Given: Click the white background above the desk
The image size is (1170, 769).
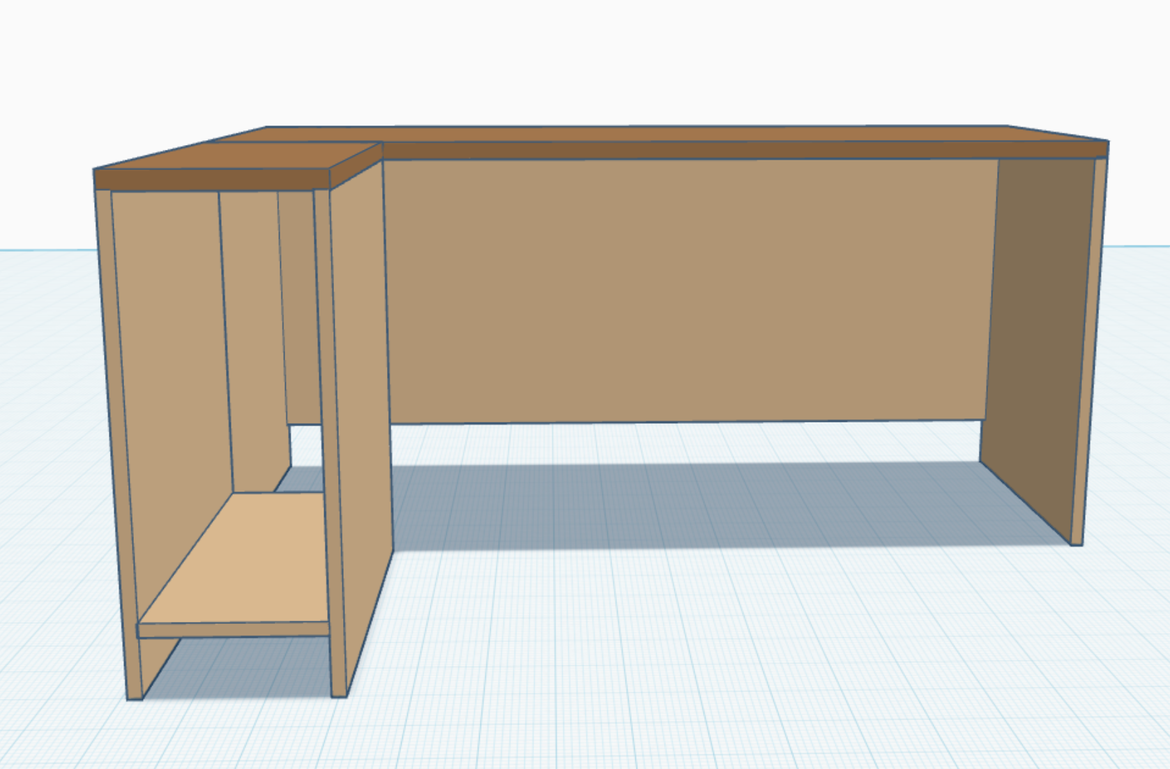Looking at the screenshot, I should point(600,60).
